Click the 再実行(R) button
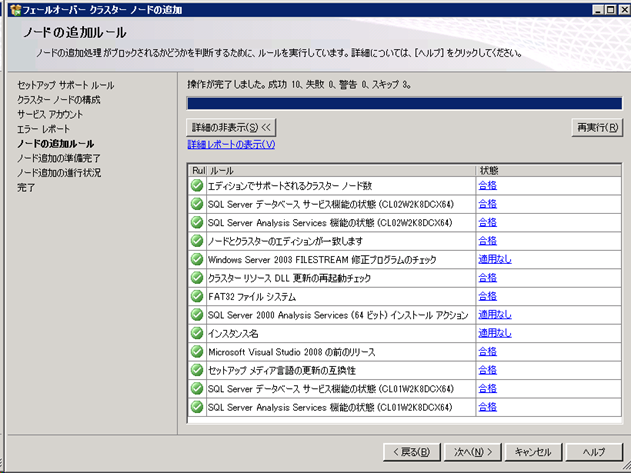This screenshot has width=631, height=473. coord(597,128)
